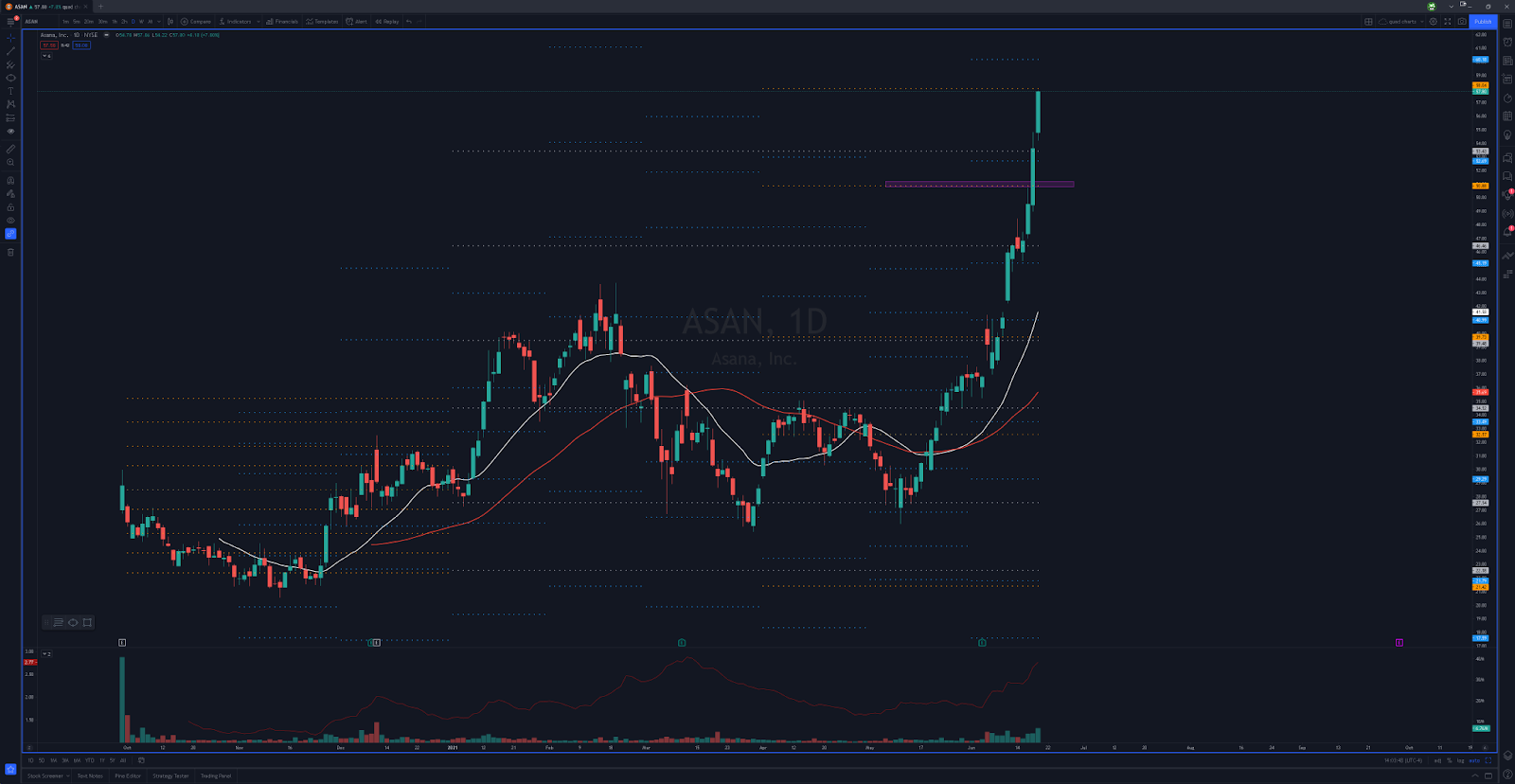Open the Compare symbol button
The height and width of the screenshot is (784, 1515).
[x=196, y=21]
